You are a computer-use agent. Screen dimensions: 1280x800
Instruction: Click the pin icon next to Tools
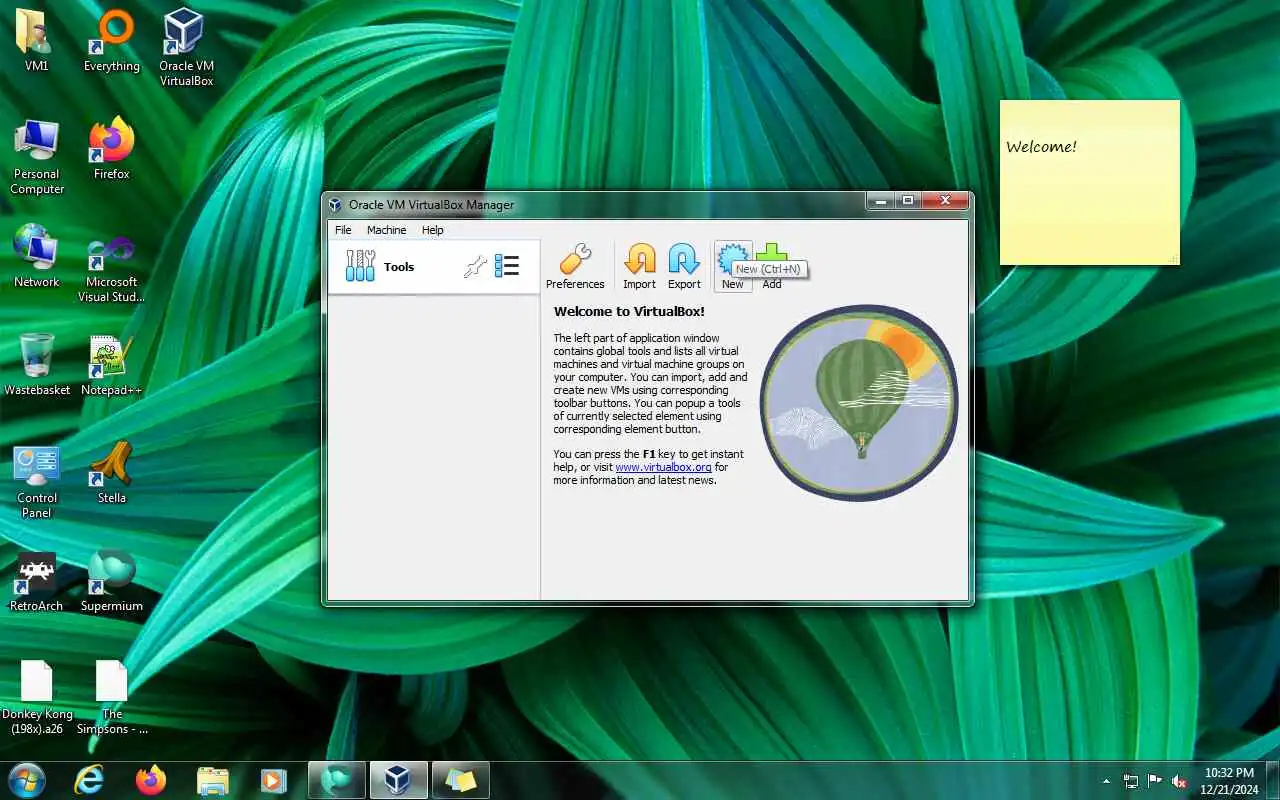tap(475, 266)
